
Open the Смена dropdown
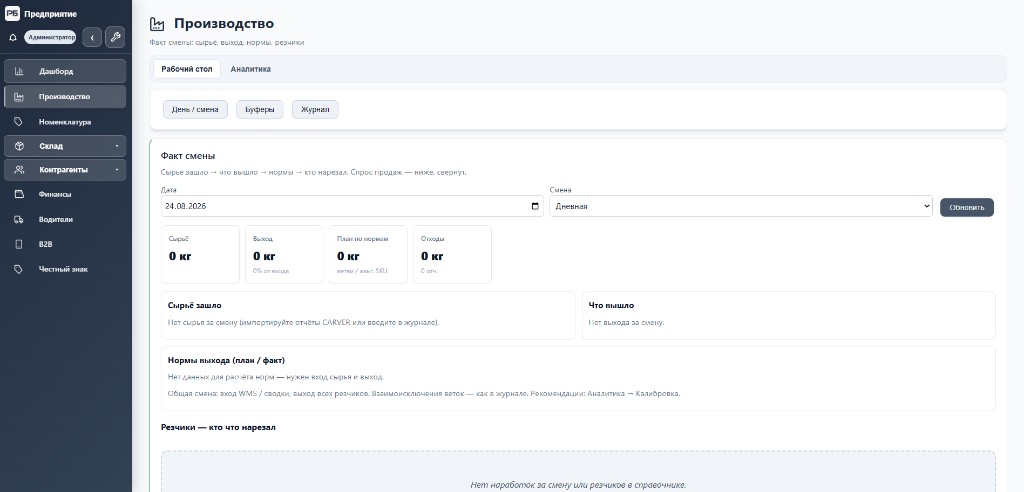(741, 206)
